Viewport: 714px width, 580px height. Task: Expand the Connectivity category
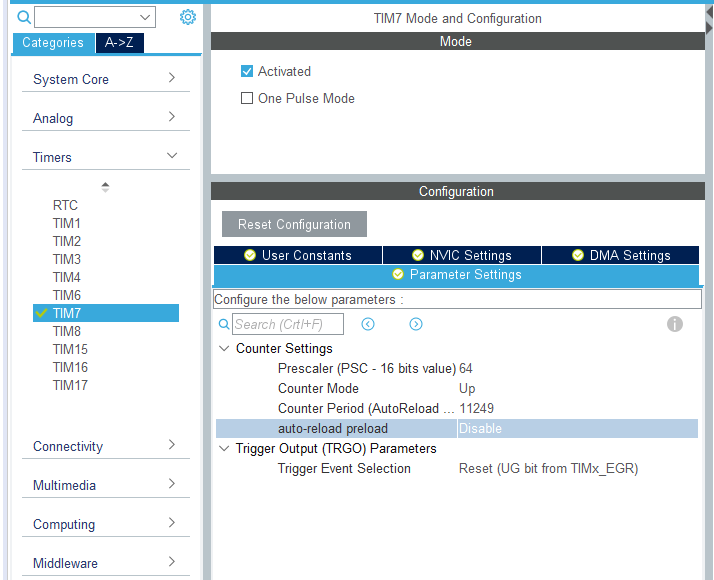(x=106, y=446)
